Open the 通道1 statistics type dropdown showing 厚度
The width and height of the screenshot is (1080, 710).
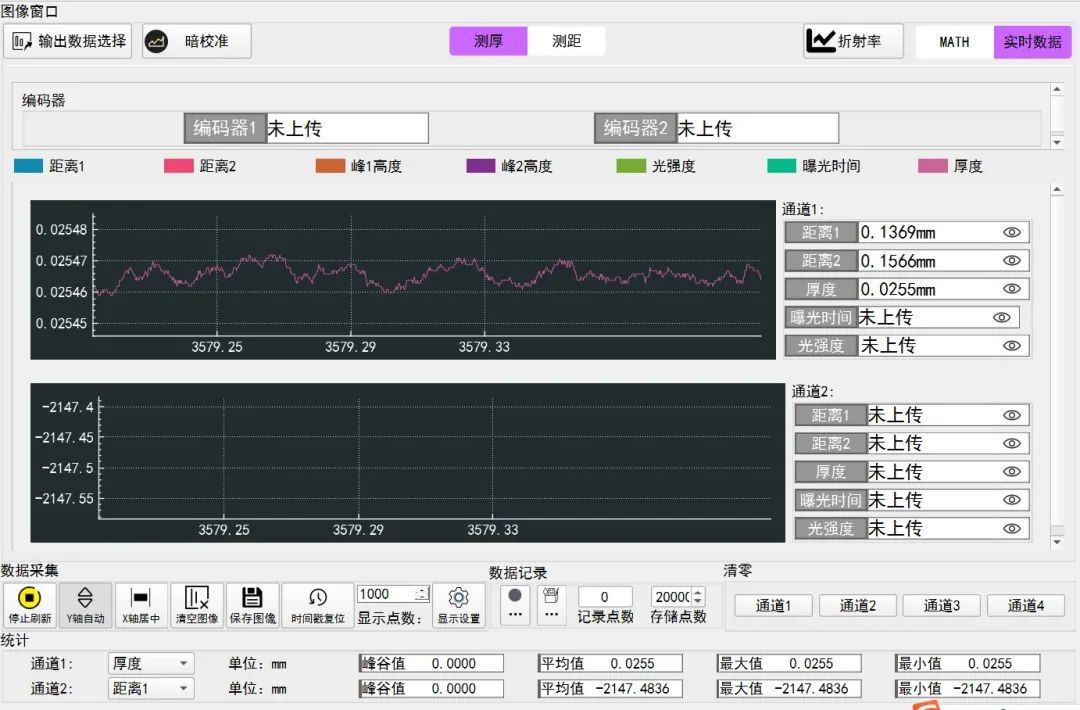[x=150, y=663]
